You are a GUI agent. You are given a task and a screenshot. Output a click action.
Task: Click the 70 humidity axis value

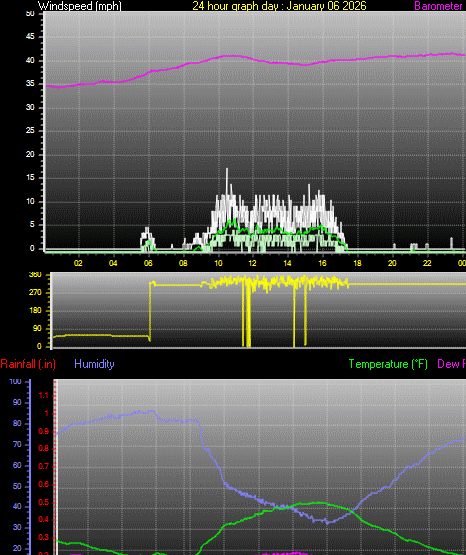(x=17, y=444)
